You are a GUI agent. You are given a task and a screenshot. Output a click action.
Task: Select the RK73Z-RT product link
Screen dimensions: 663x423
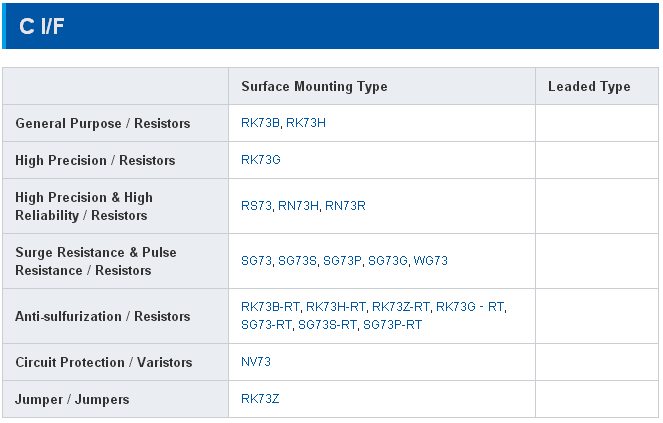400,307
